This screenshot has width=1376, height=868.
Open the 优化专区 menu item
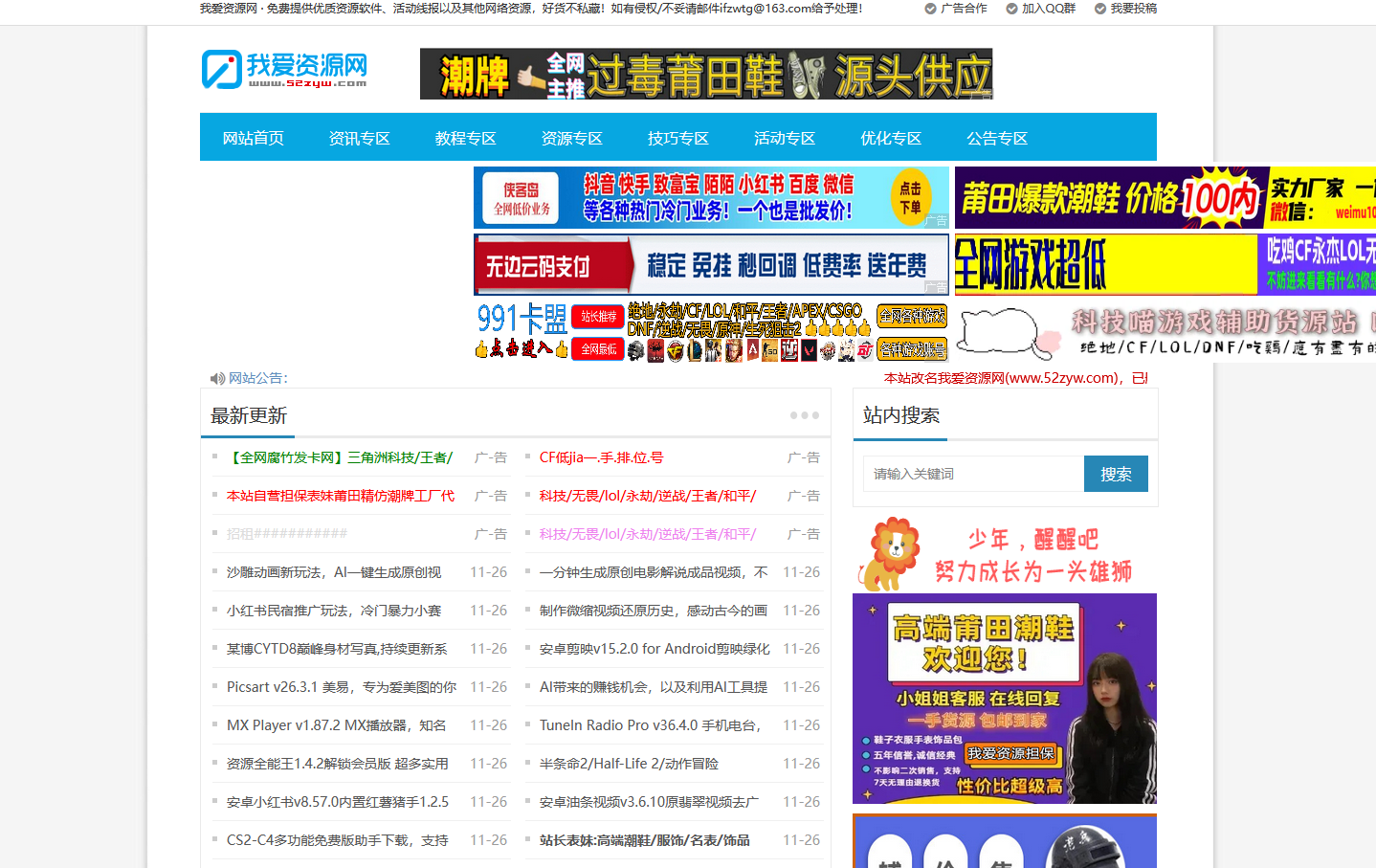tap(891, 138)
